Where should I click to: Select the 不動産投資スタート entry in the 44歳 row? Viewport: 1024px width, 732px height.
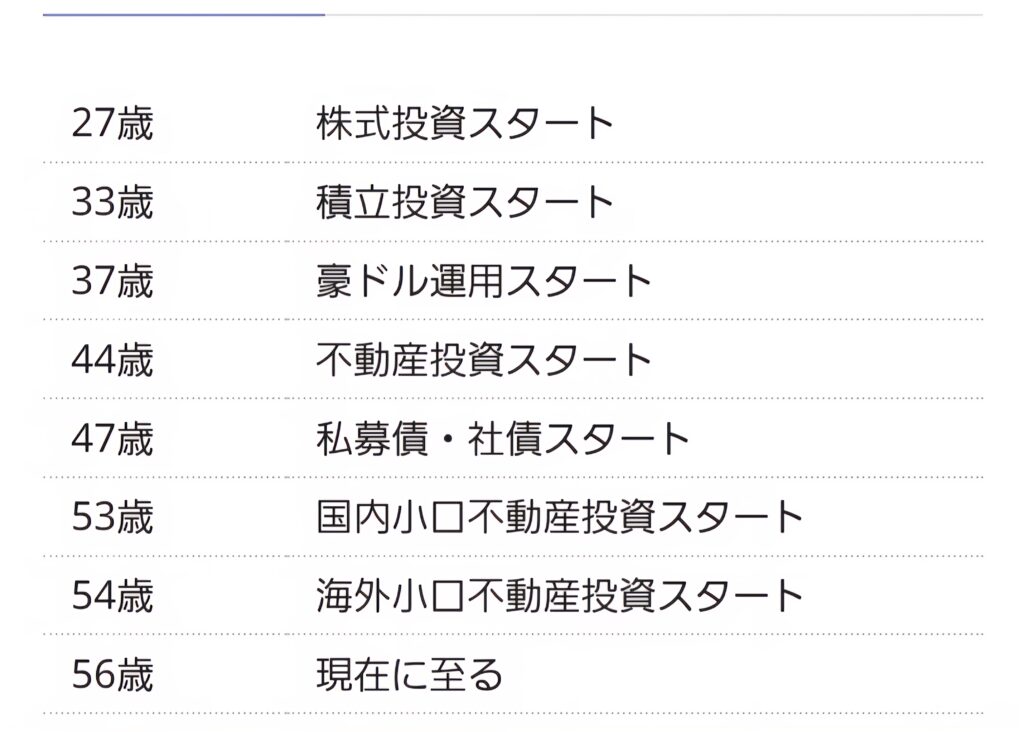click(x=484, y=360)
